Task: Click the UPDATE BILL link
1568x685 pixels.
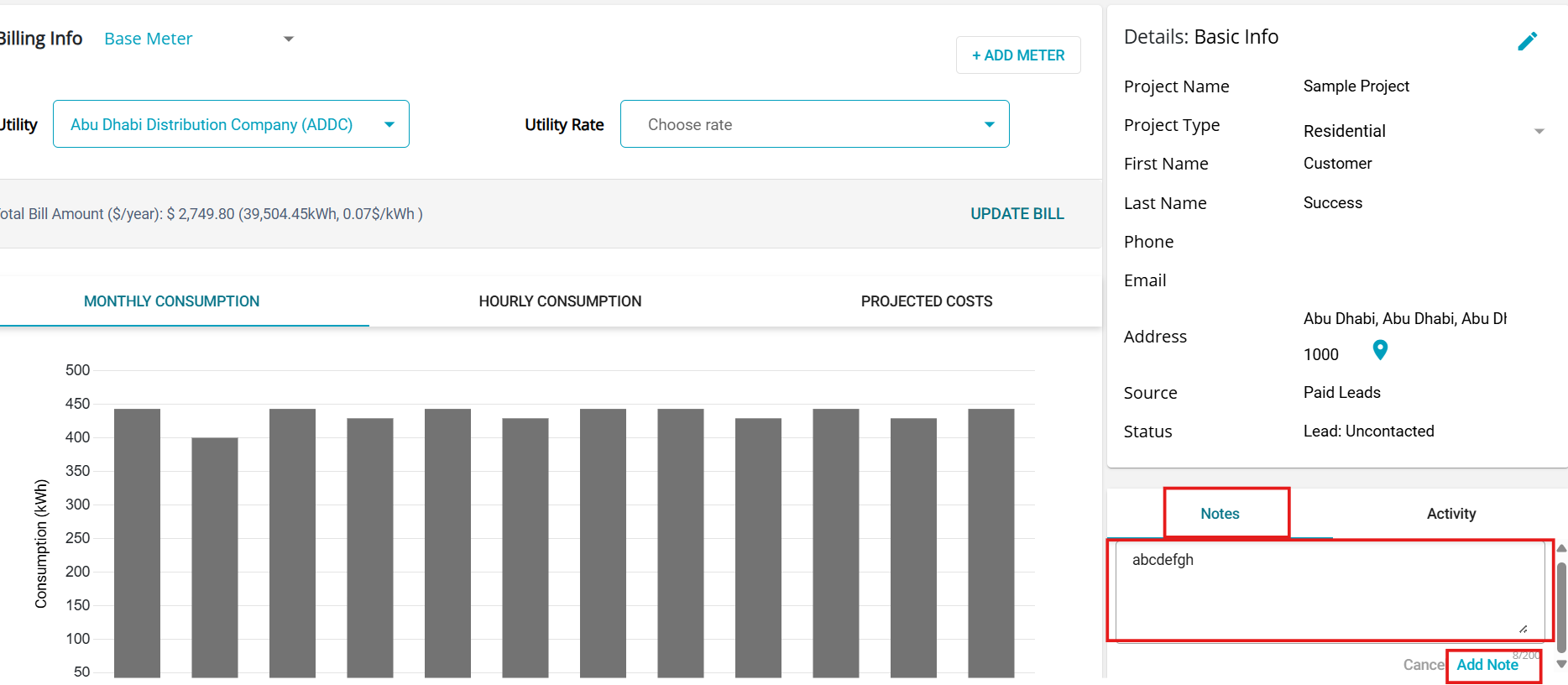Action: [1017, 214]
